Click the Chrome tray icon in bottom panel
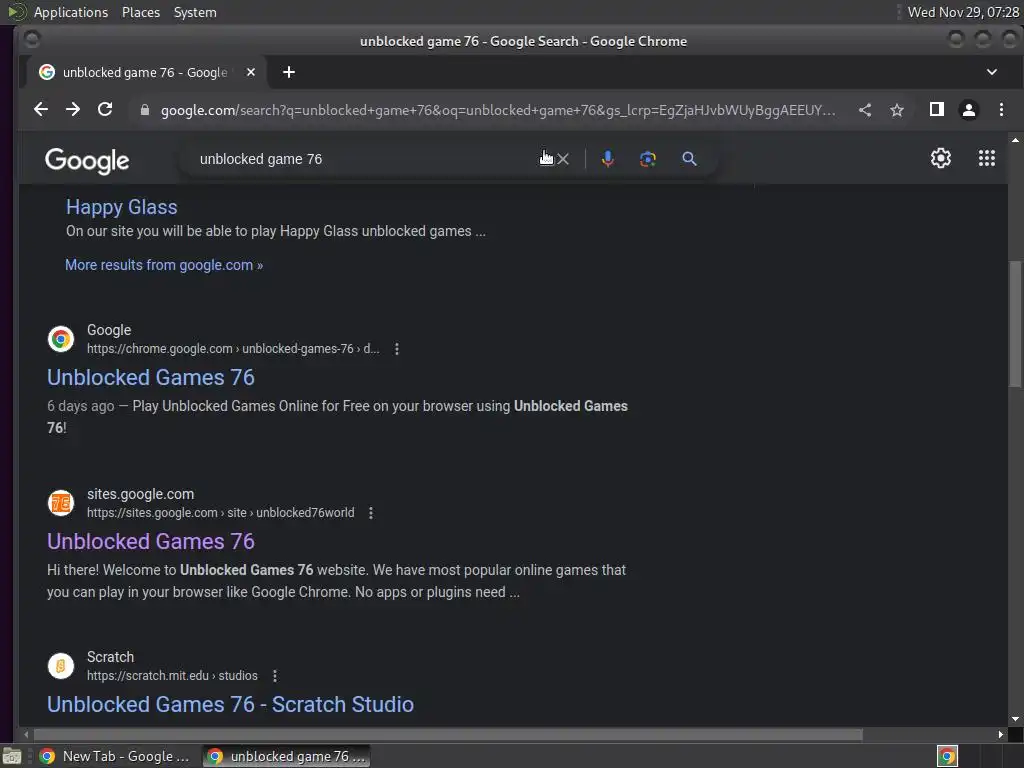1024x768 pixels. 947,757
